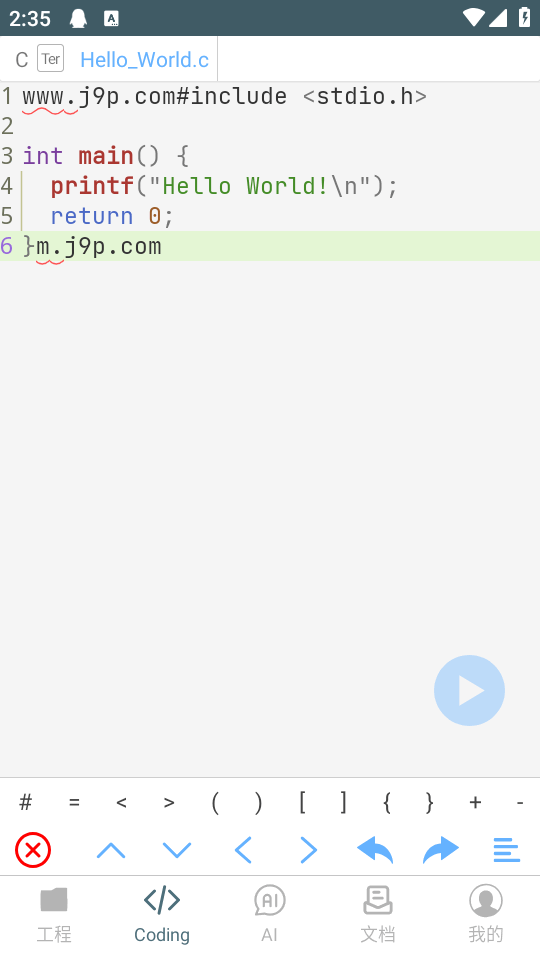The height and width of the screenshot is (960, 540).
Task: Move cursor left with the left chevron
Action: point(243,850)
